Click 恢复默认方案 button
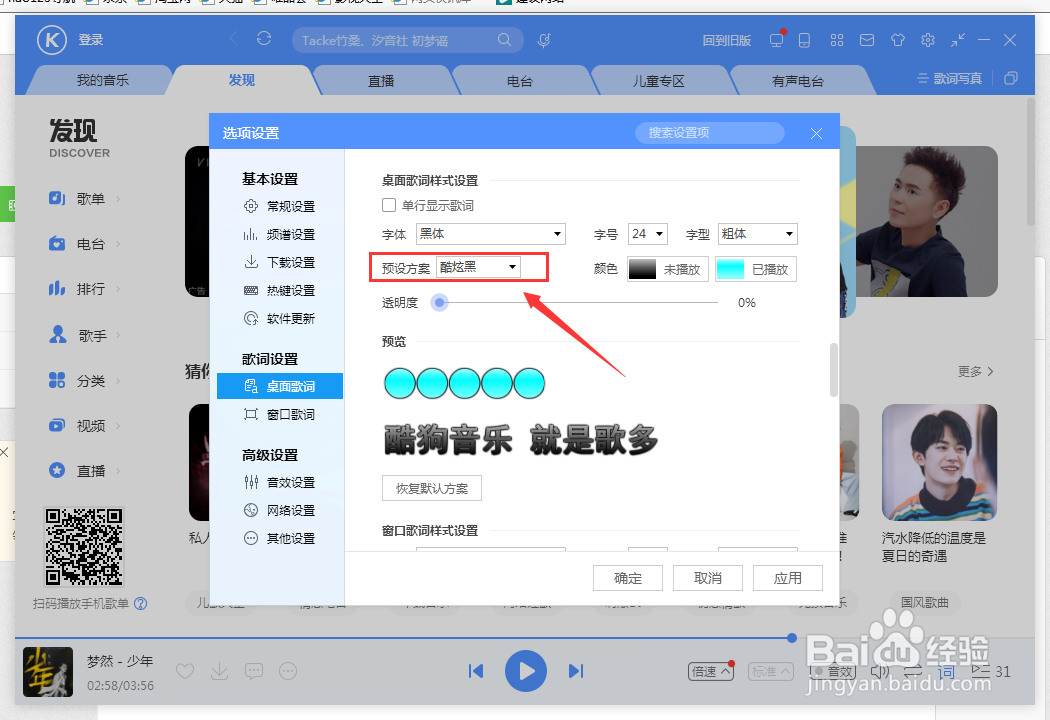 [x=432, y=488]
